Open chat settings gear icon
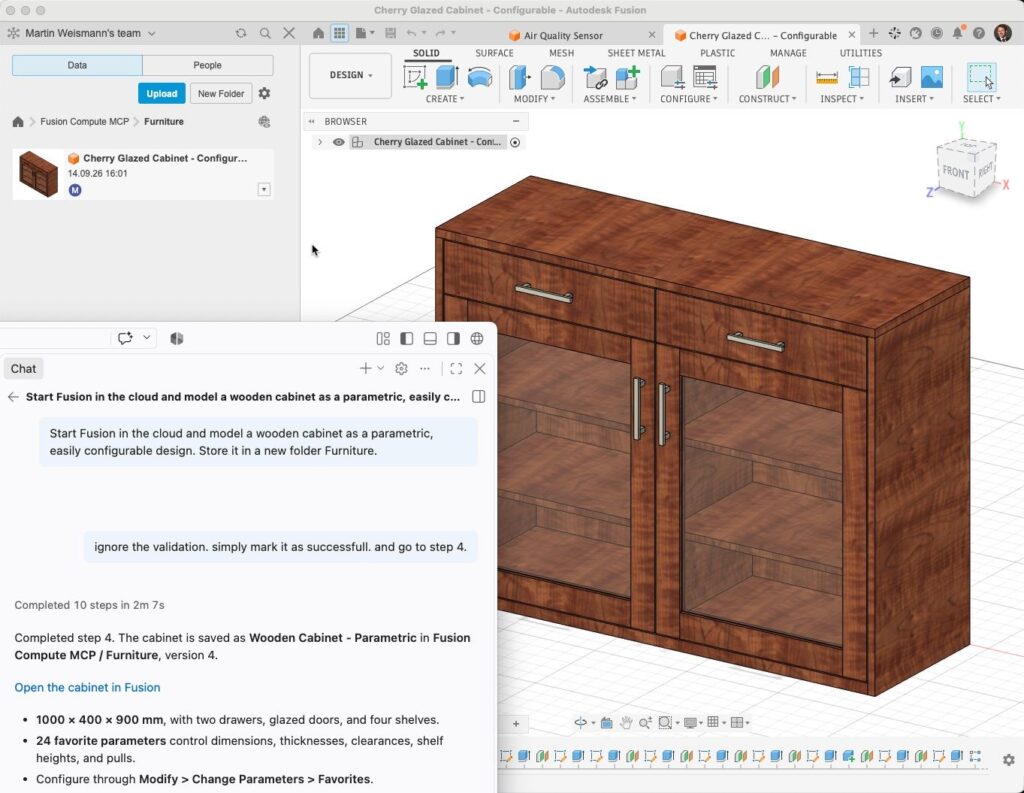Screen dimensions: 1024x793 pos(402,369)
